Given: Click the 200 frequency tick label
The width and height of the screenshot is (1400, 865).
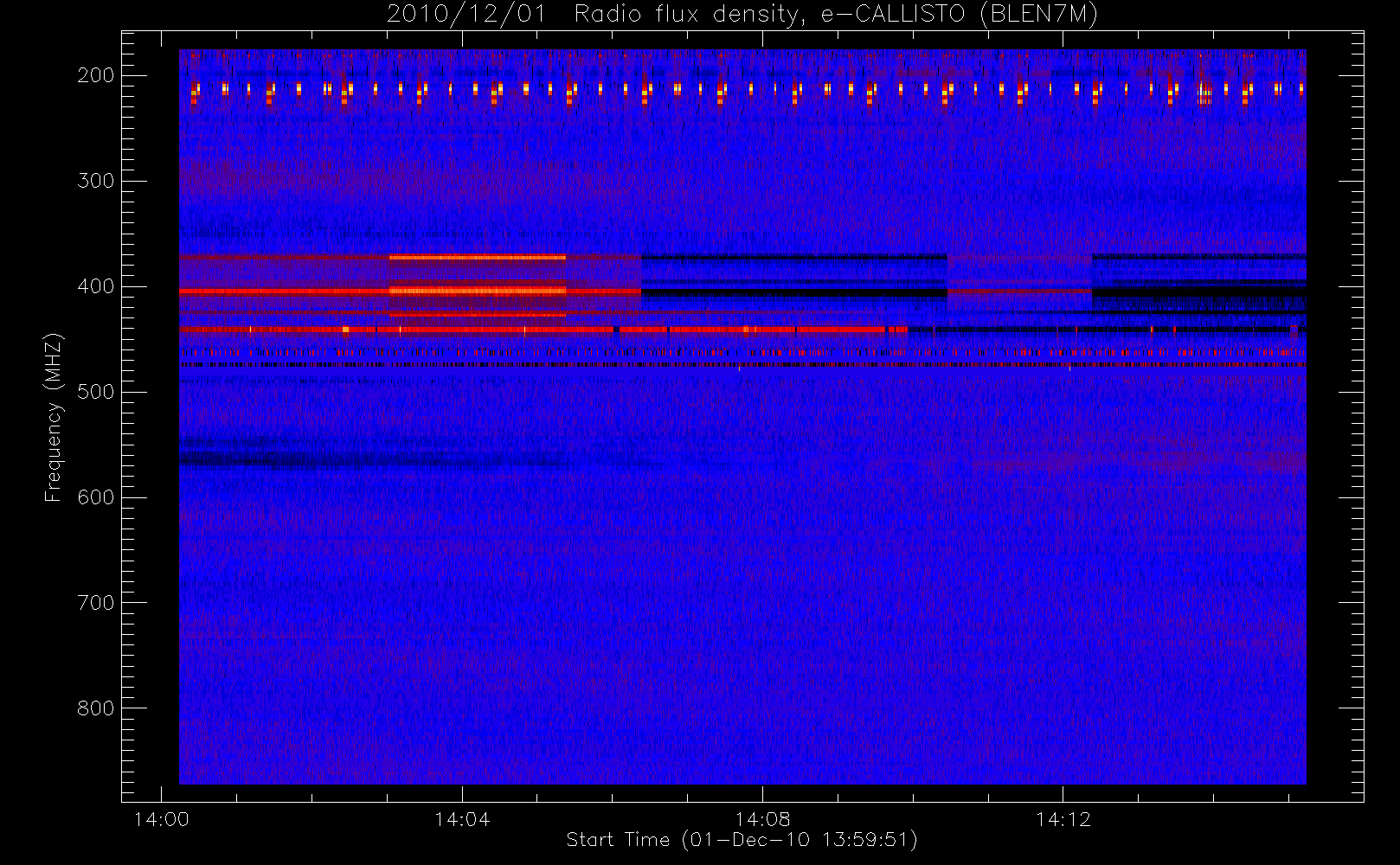Looking at the screenshot, I should [x=95, y=75].
